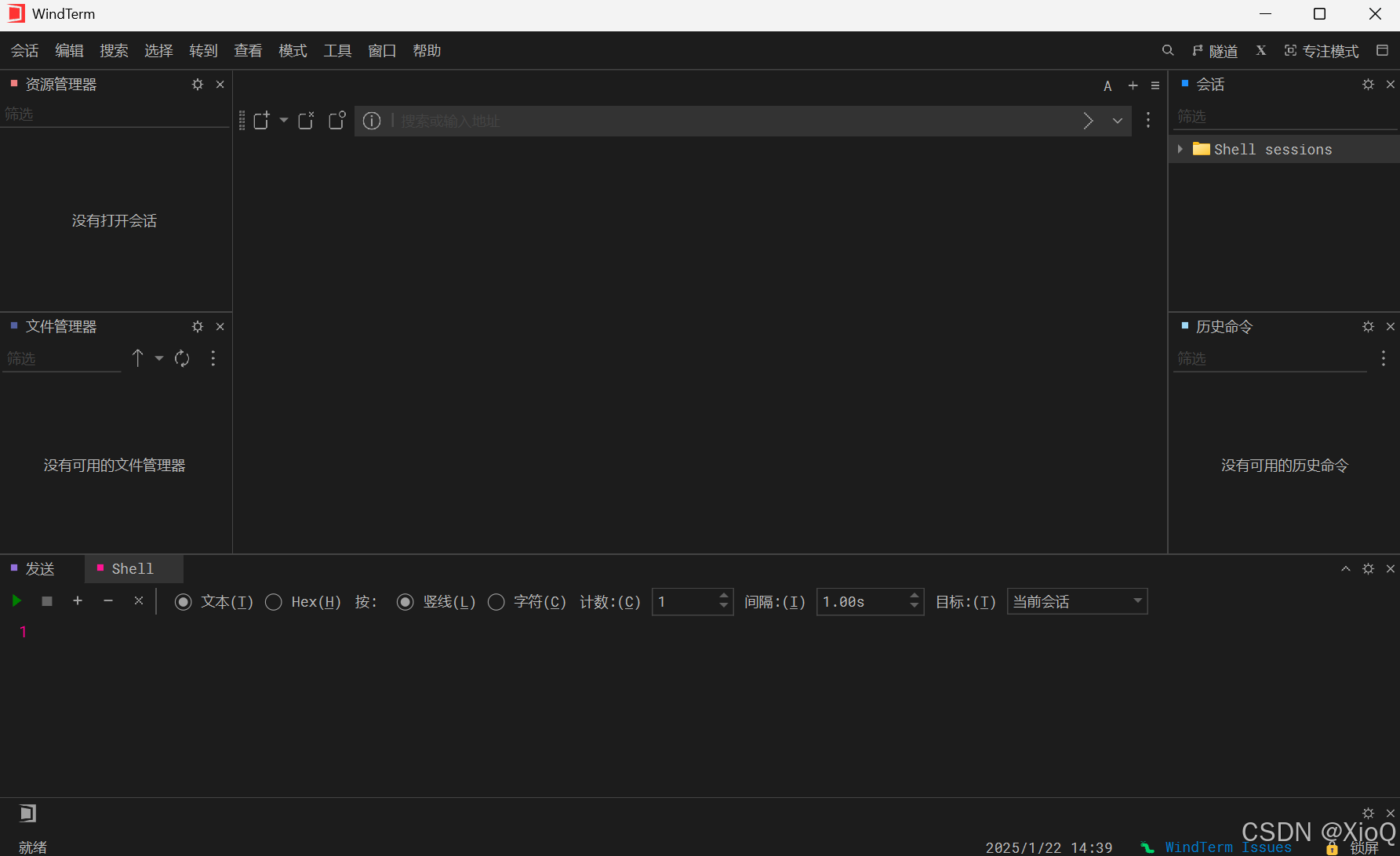Click the layout icon right of 专注模式
The image size is (1400, 856).
(x=1382, y=51)
